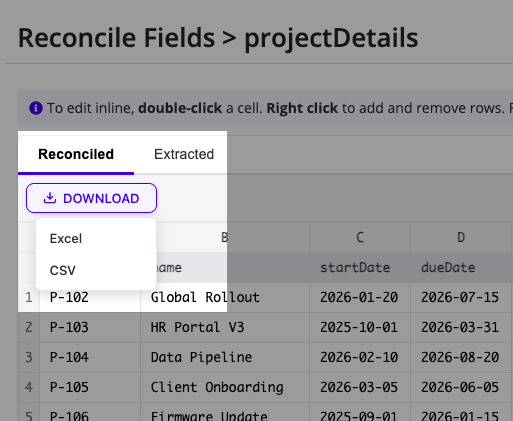Select row number 2
The height and width of the screenshot is (421, 513).
pos(29,327)
